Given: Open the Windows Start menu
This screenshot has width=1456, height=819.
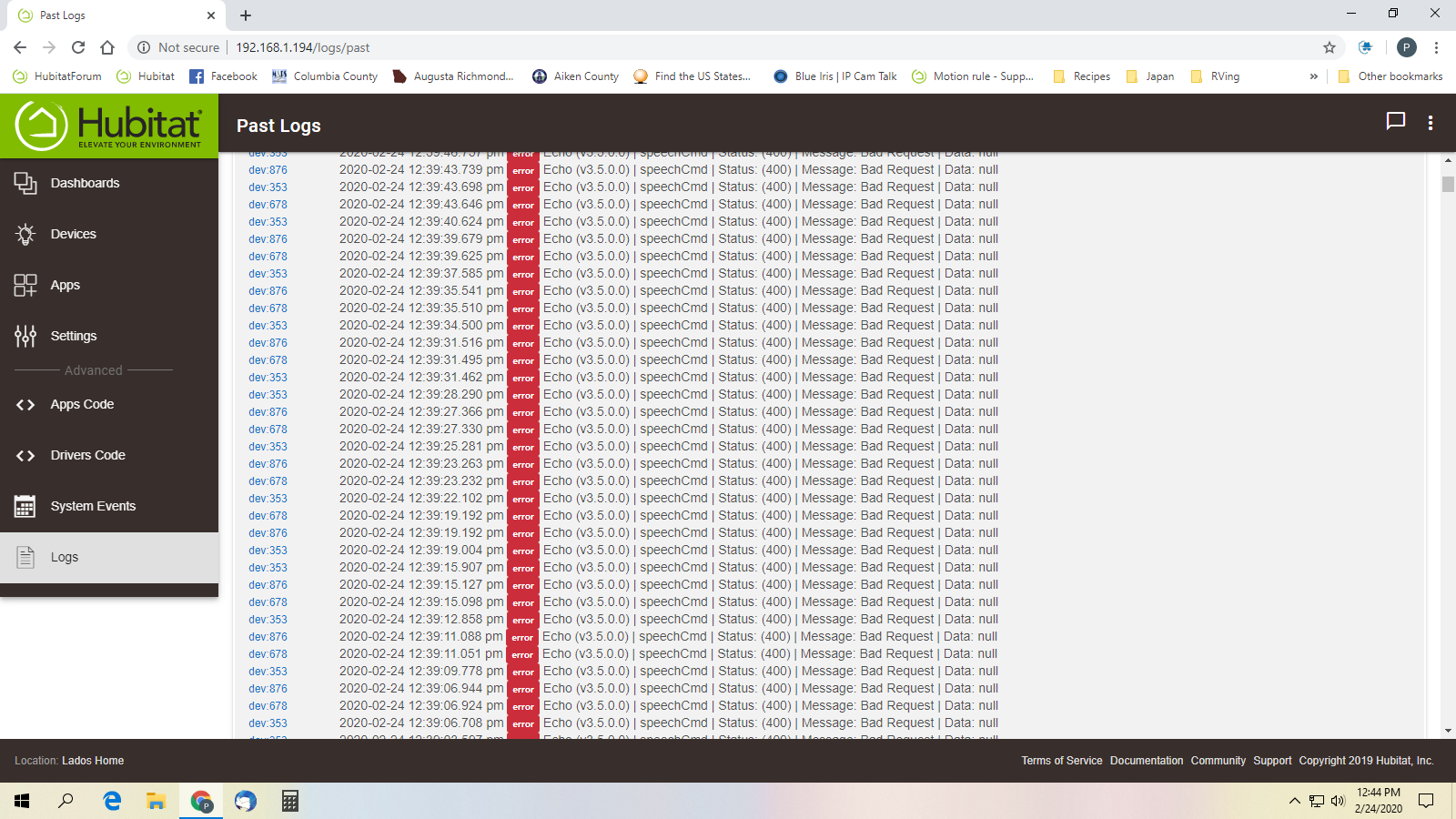Looking at the screenshot, I should coord(22,801).
